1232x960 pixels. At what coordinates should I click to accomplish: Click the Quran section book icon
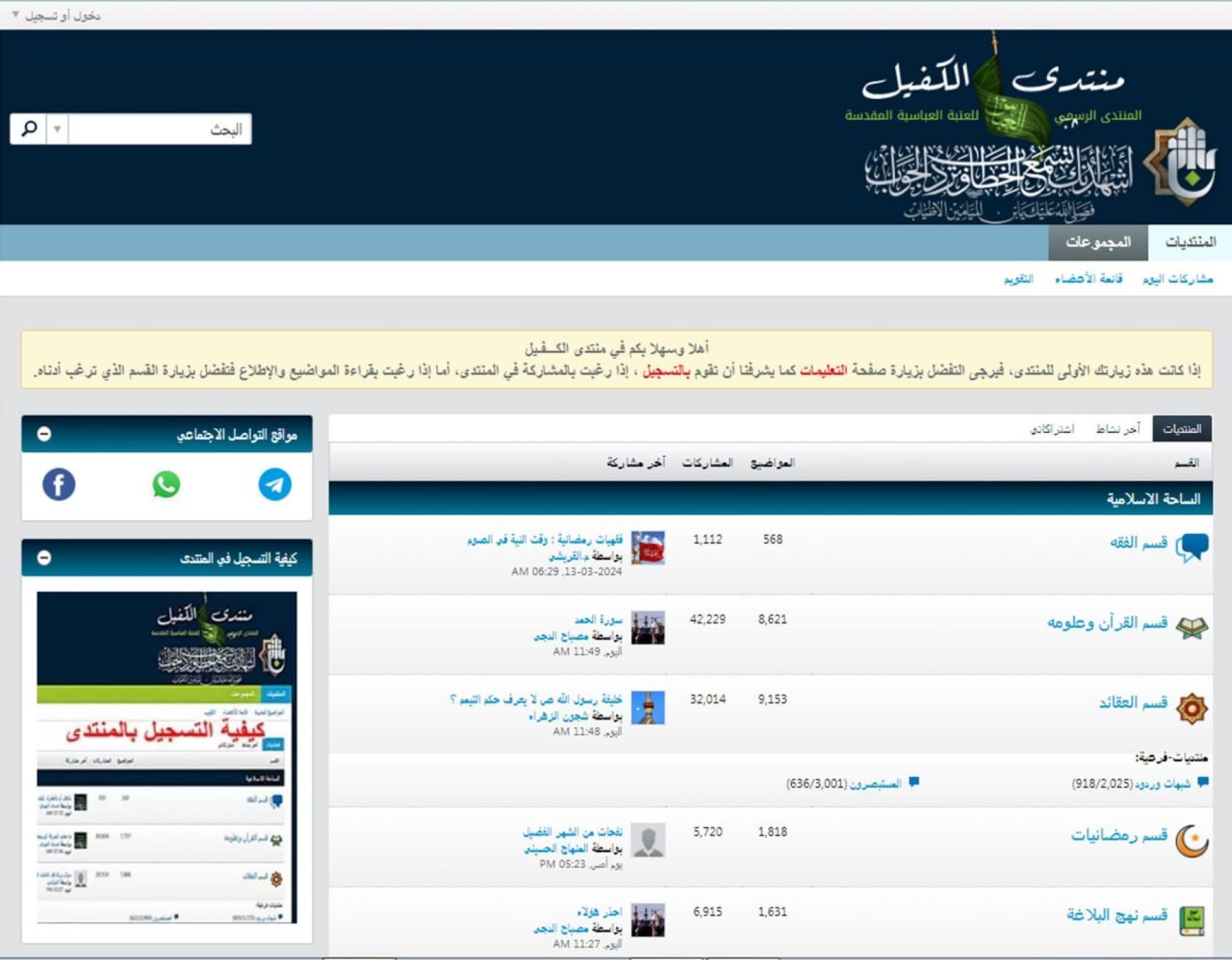point(1192,627)
